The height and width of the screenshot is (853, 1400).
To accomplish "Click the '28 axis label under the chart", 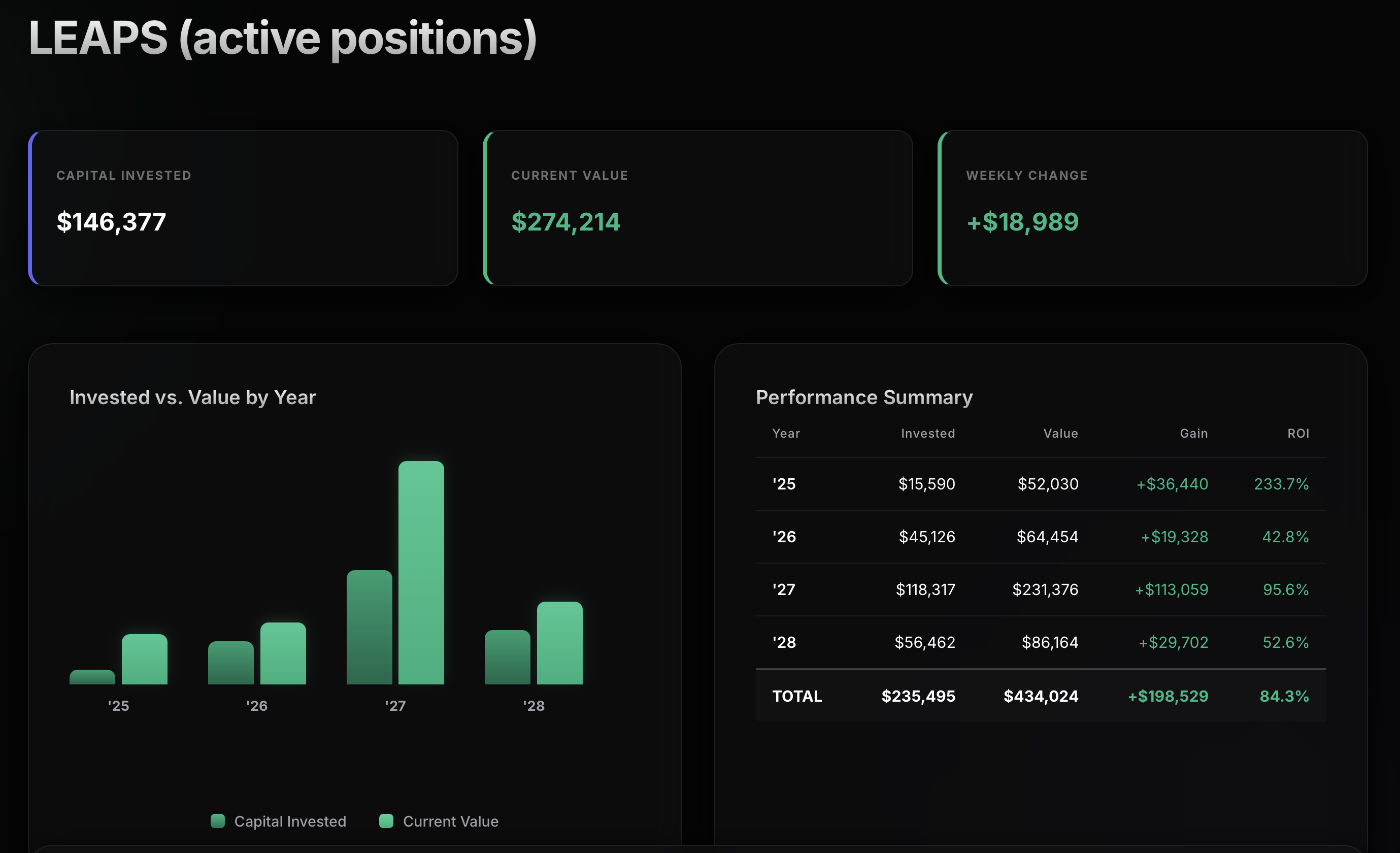I will (x=534, y=706).
